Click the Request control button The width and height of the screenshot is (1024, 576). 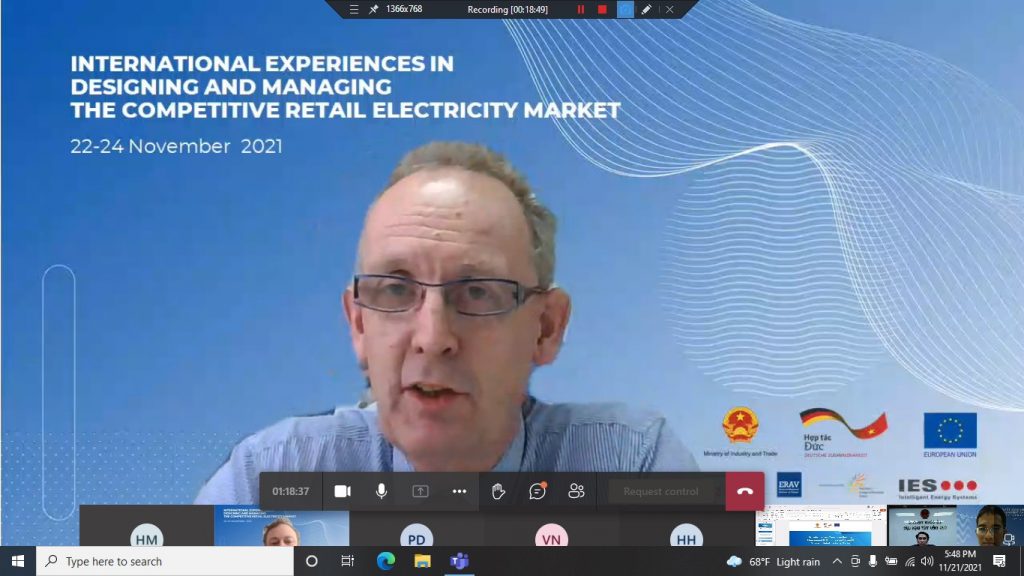[661, 491]
